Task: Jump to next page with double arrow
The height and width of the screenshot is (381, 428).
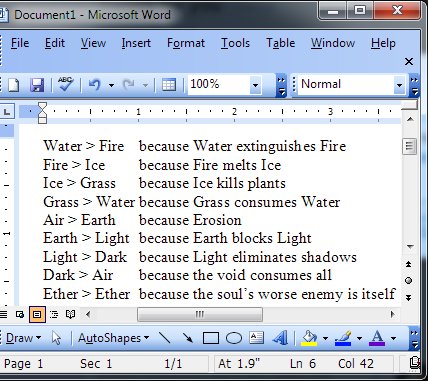Action: point(409,297)
